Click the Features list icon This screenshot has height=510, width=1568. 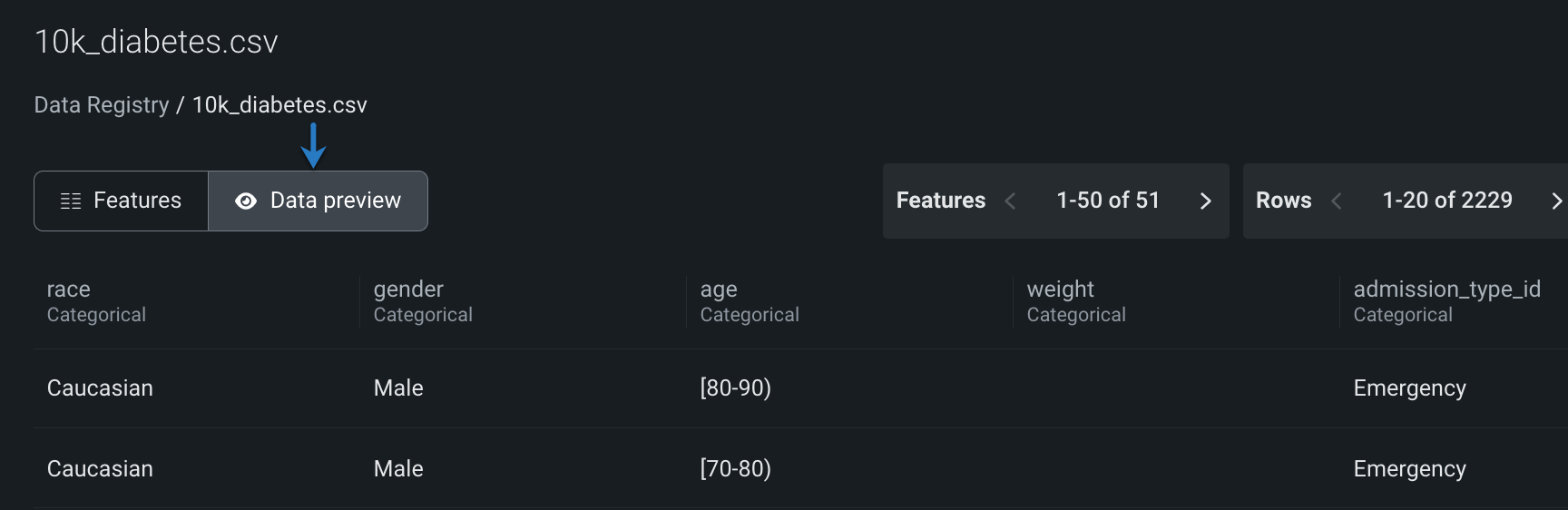point(71,201)
